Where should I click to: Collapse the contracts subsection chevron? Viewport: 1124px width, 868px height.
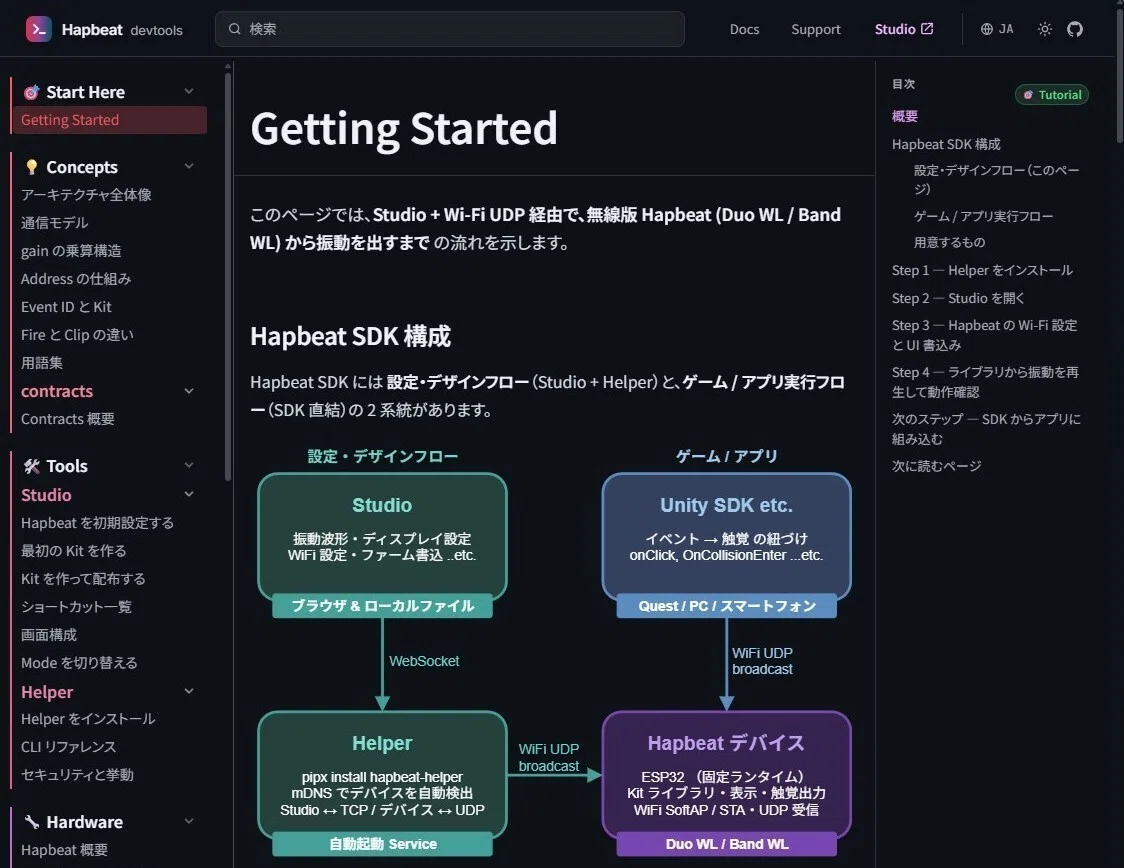(189, 391)
